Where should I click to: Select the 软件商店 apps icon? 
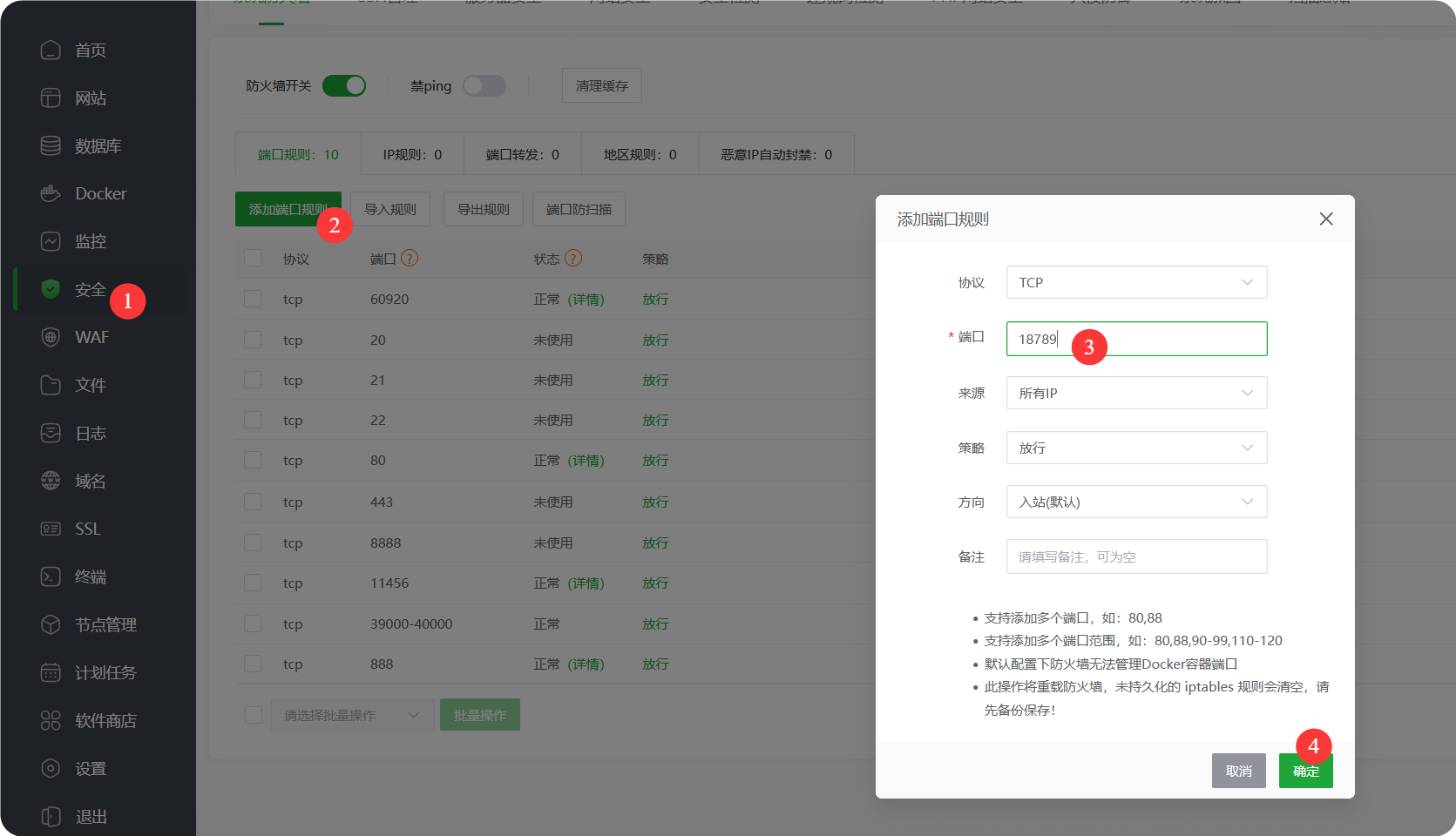pos(51,720)
